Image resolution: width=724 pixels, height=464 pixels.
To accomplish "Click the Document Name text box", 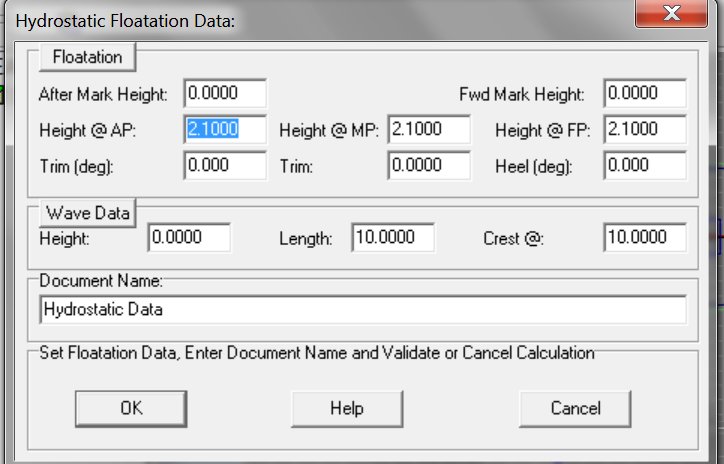I will coord(363,310).
